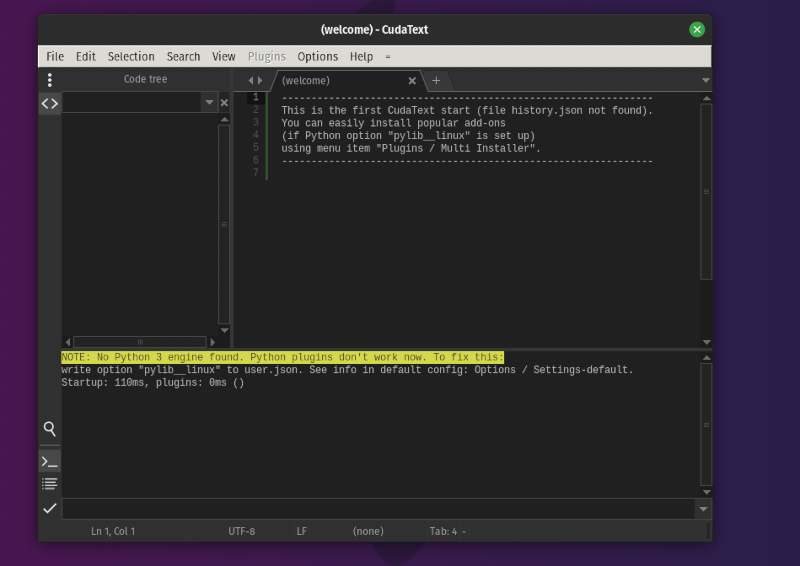Open the Help menu
Screen dimensions: 800x566
tap(361, 57)
